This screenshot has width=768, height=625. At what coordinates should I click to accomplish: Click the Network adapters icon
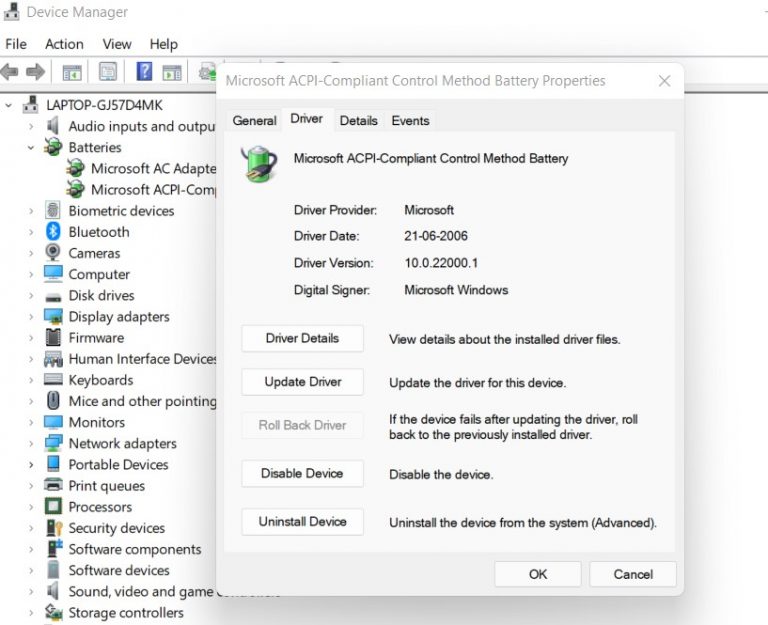[53, 443]
